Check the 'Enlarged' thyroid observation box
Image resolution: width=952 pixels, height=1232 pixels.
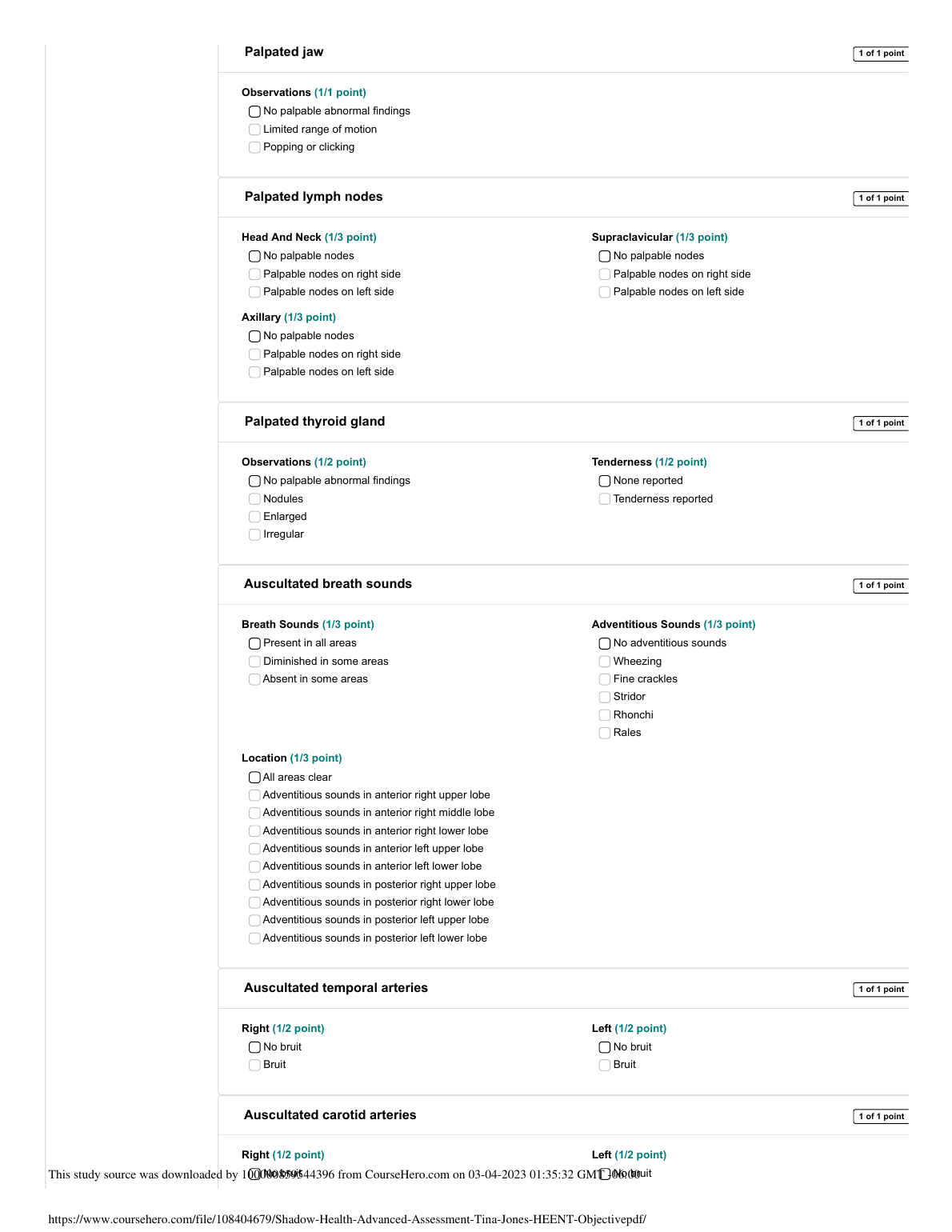click(254, 517)
